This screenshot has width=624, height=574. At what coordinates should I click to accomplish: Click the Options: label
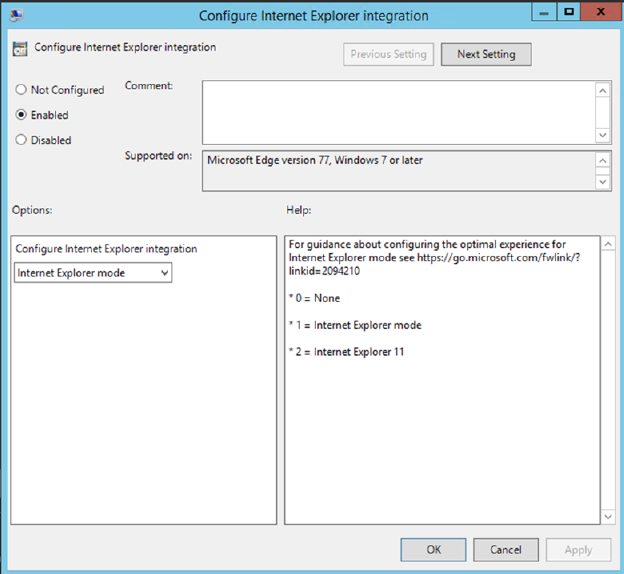(x=32, y=210)
